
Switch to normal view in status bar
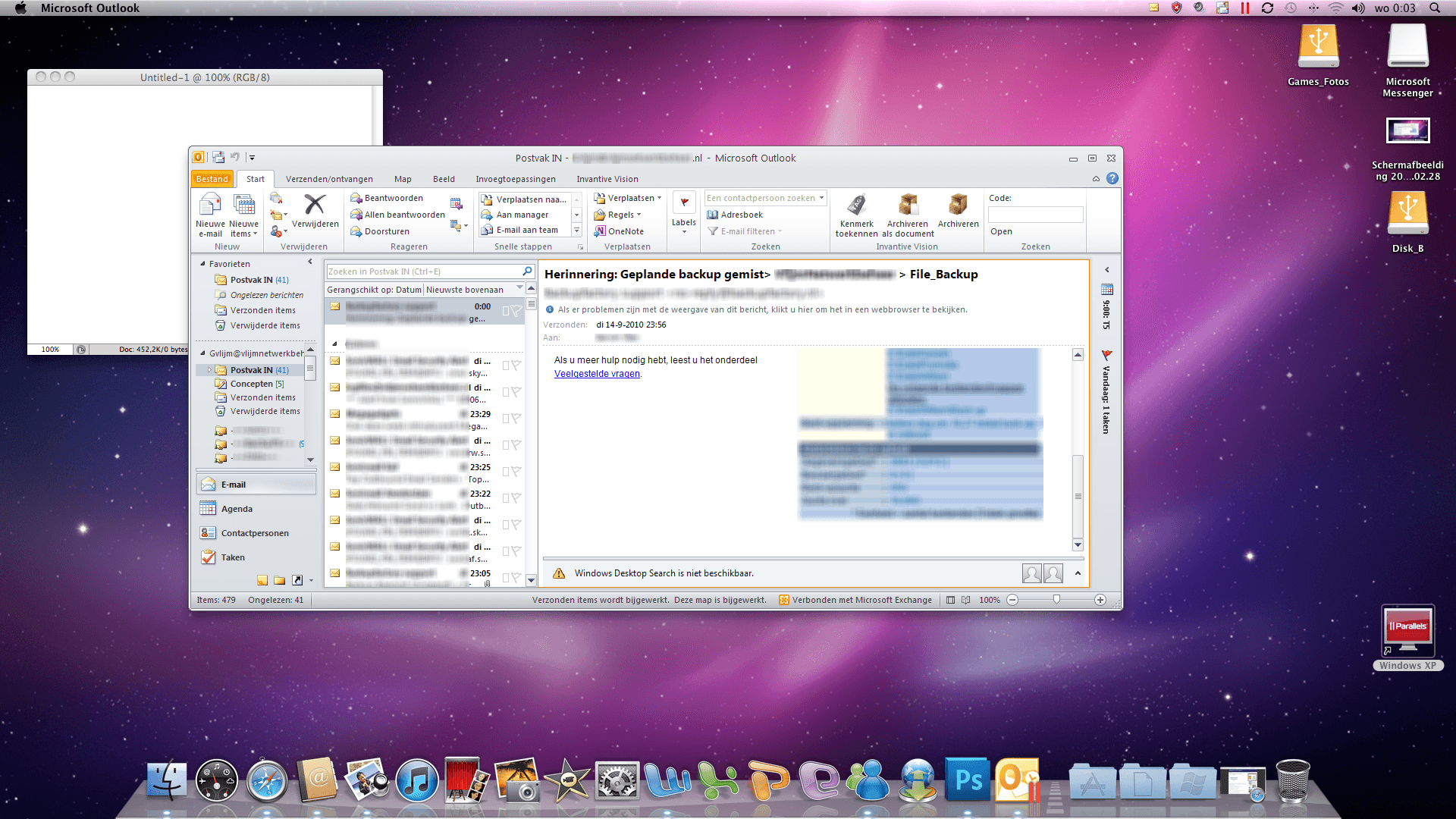click(x=950, y=600)
